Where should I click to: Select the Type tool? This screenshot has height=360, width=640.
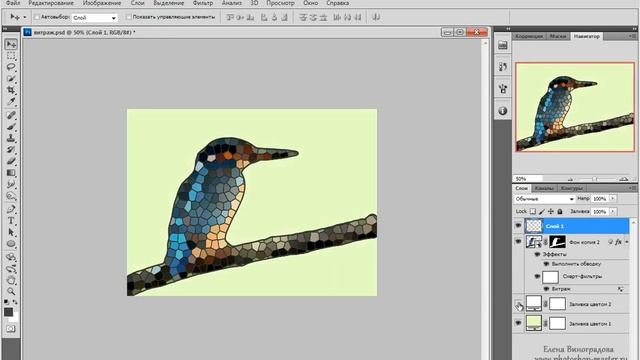coord(11,221)
